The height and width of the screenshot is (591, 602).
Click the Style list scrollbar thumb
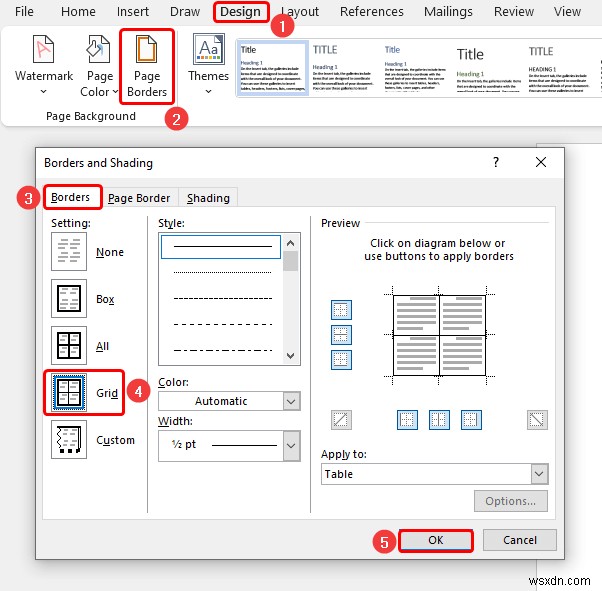pyautogui.click(x=291, y=261)
